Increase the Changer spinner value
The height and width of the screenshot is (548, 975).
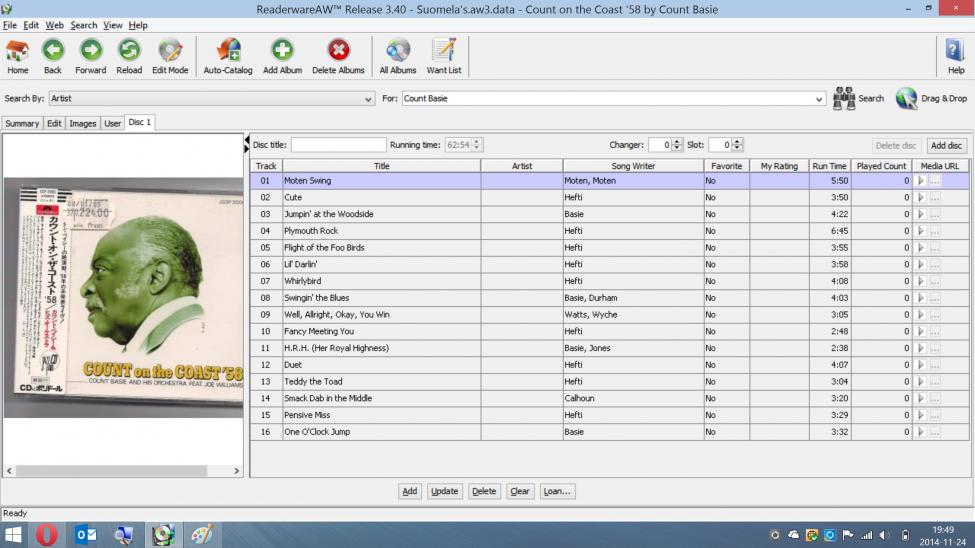679,141
